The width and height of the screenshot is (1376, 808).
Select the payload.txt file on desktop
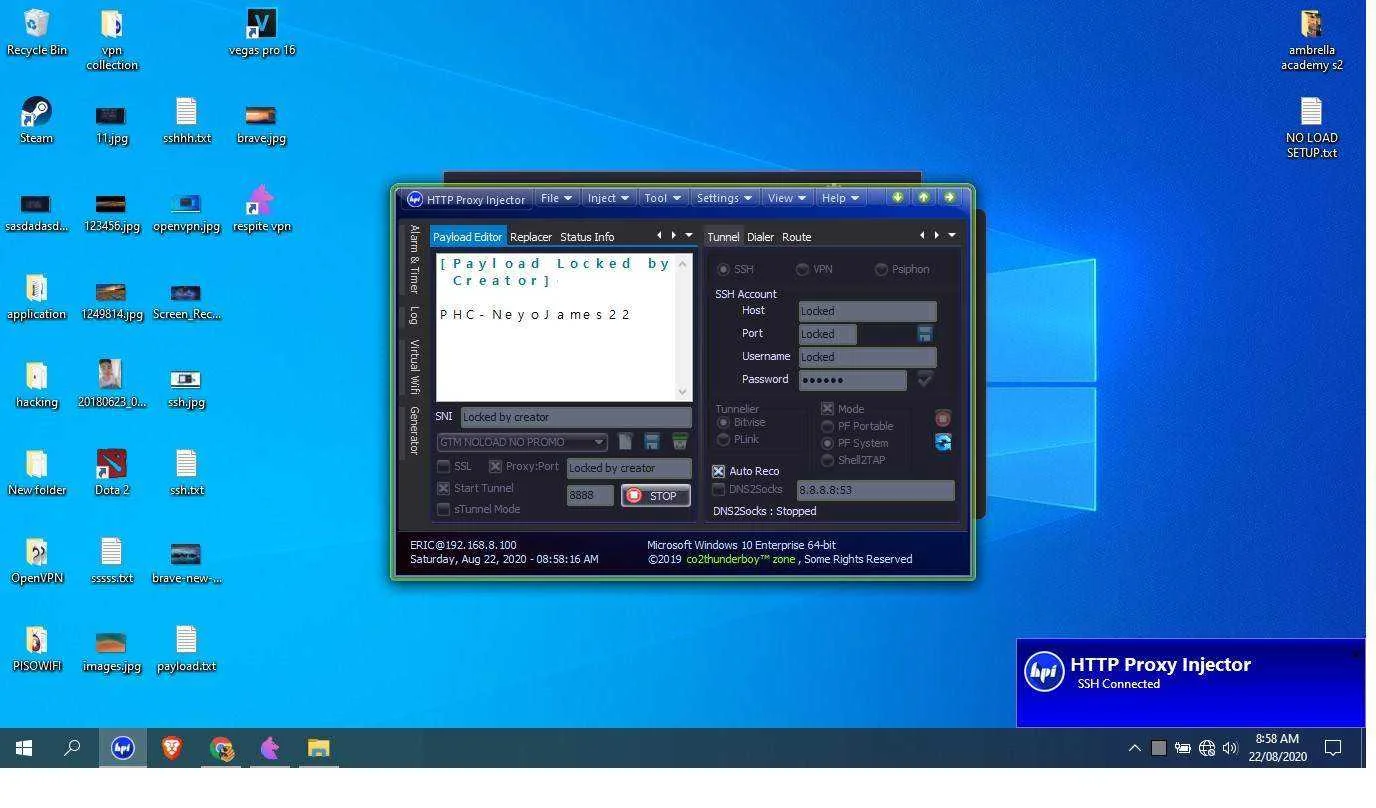(x=186, y=649)
